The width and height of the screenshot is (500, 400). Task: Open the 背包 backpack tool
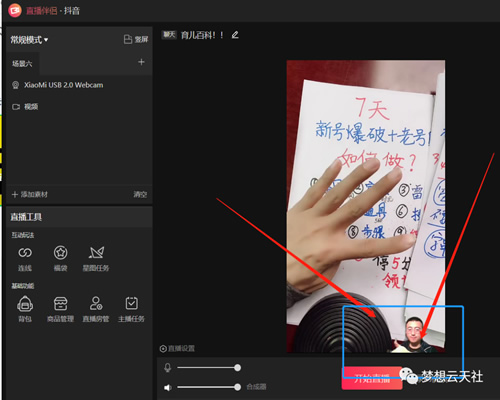pyautogui.click(x=25, y=309)
